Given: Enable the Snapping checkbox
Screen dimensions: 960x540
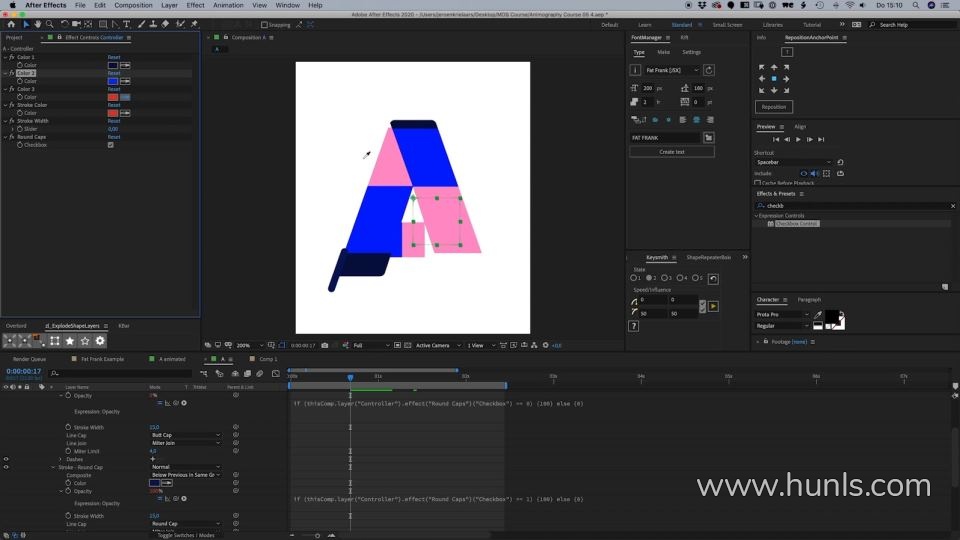Looking at the screenshot, I should (264, 24).
